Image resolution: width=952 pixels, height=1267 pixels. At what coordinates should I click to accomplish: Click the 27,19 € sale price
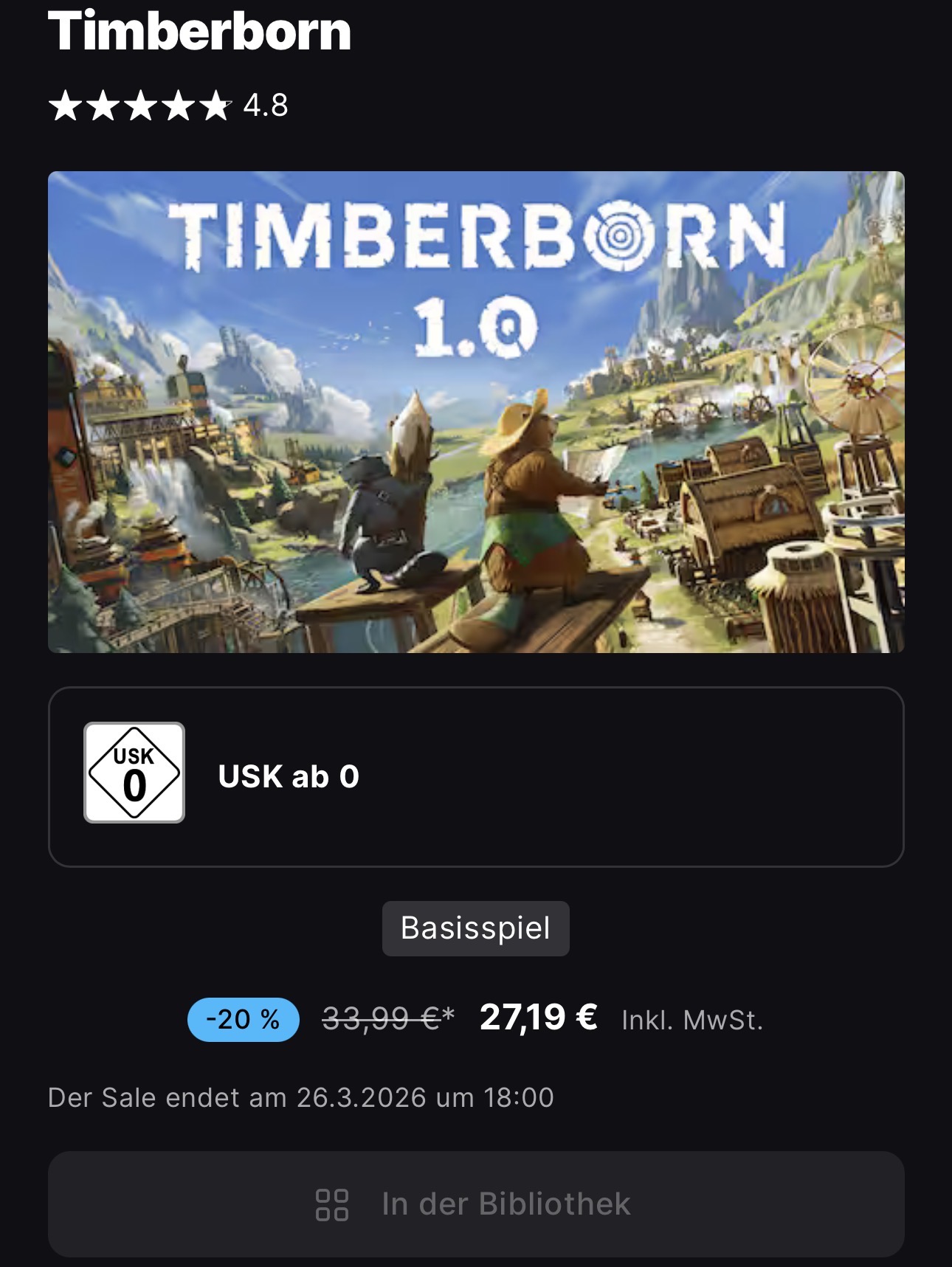click(x=539, y=1018)
